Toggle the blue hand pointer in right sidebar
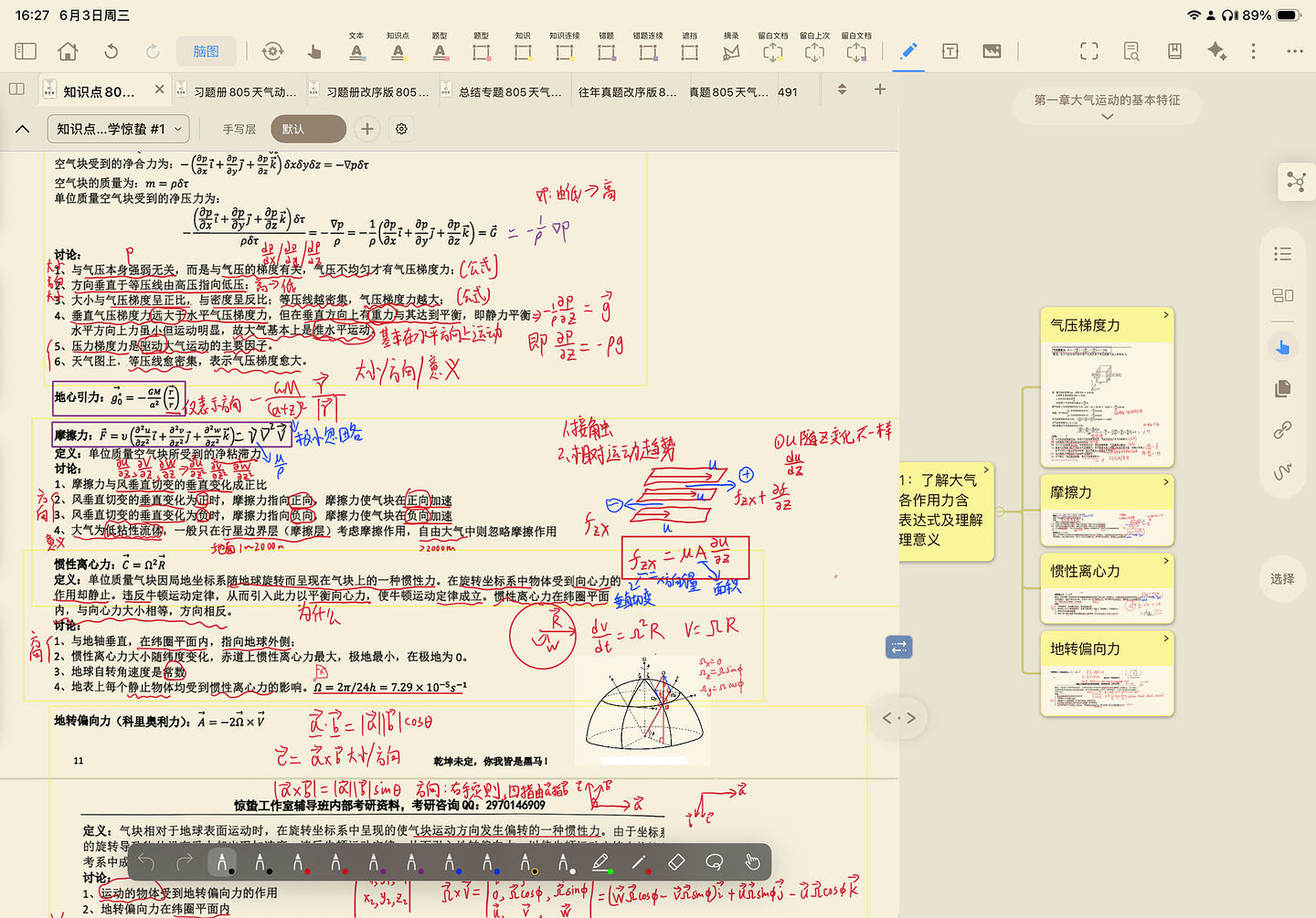 [x=1283, y=347]
